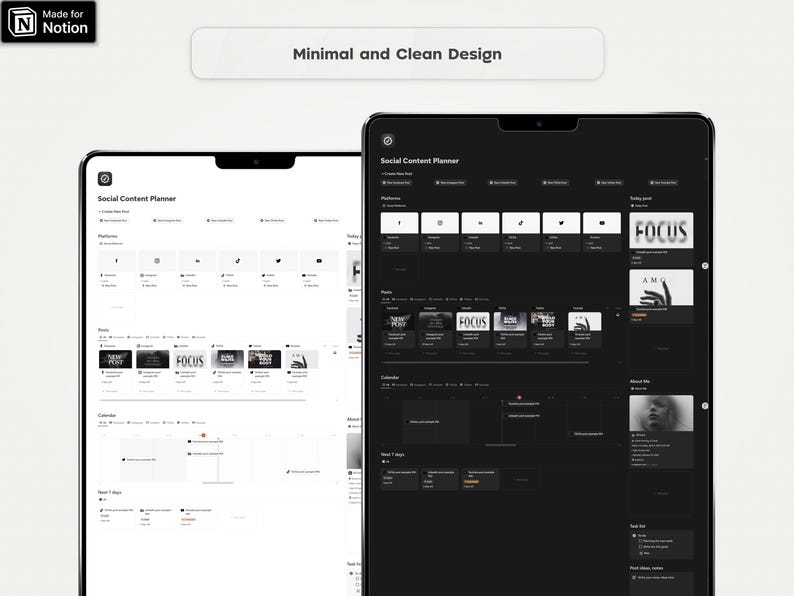Open New Post thumbnail in light tablet Posts

click(115, 360)
